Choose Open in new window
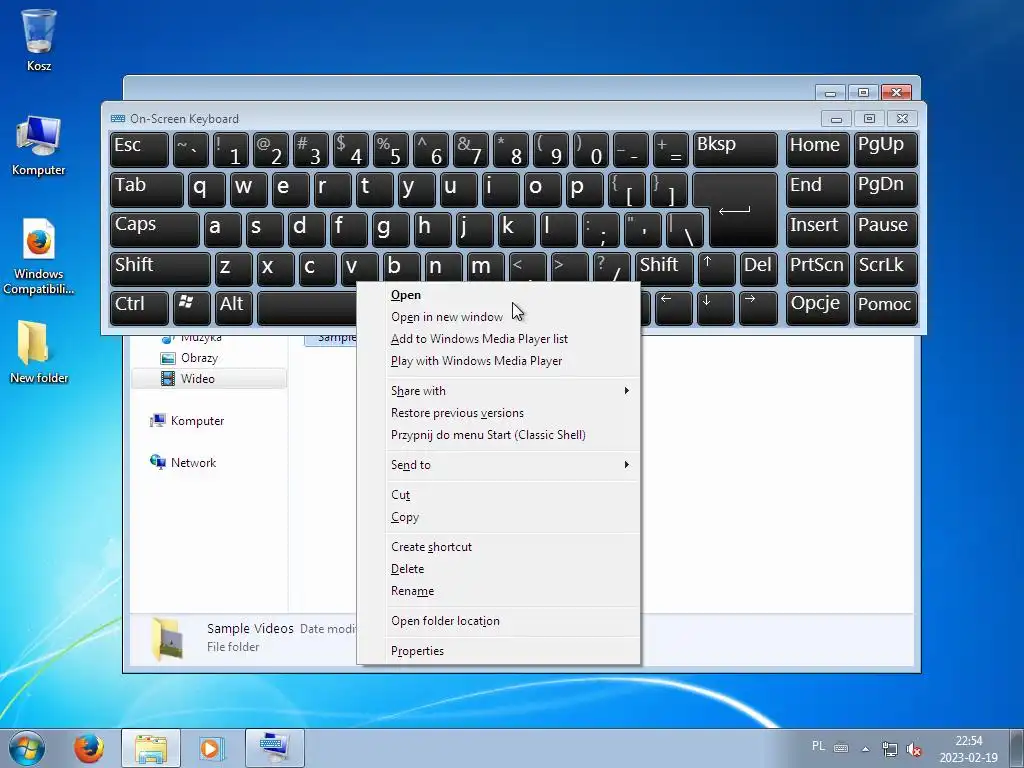 [513, 317]
